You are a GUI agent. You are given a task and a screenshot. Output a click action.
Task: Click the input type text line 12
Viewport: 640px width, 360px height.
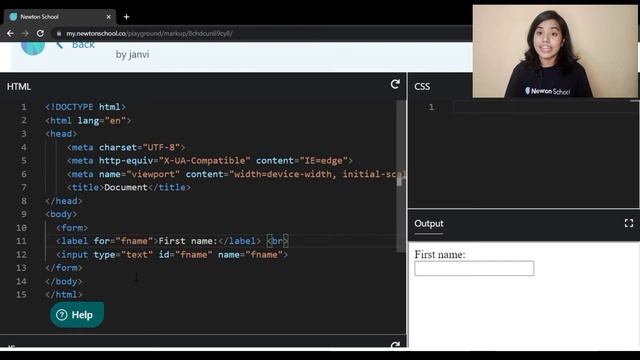coord(172,254)
